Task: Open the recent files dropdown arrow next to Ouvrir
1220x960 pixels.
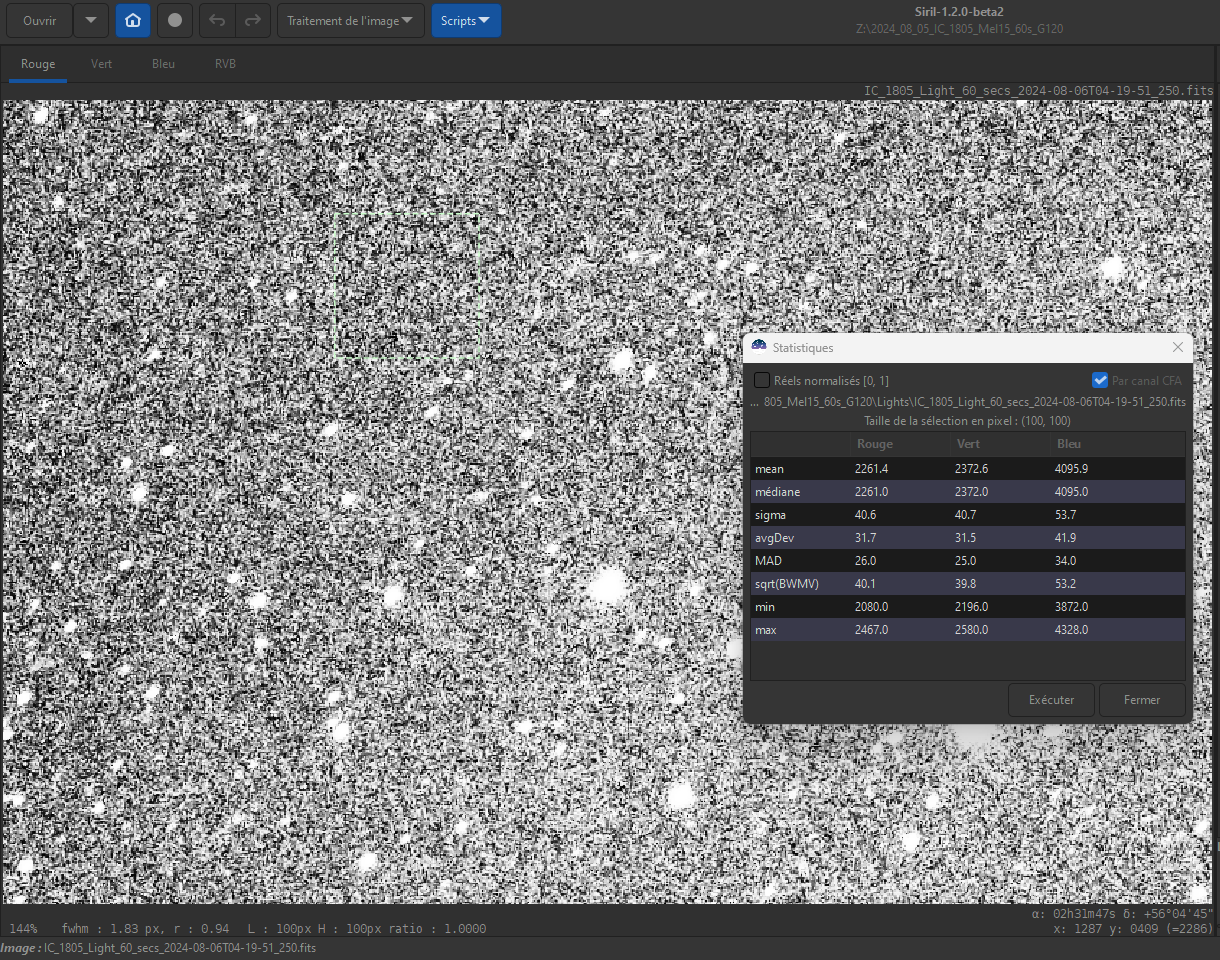Action: (91, 20)
